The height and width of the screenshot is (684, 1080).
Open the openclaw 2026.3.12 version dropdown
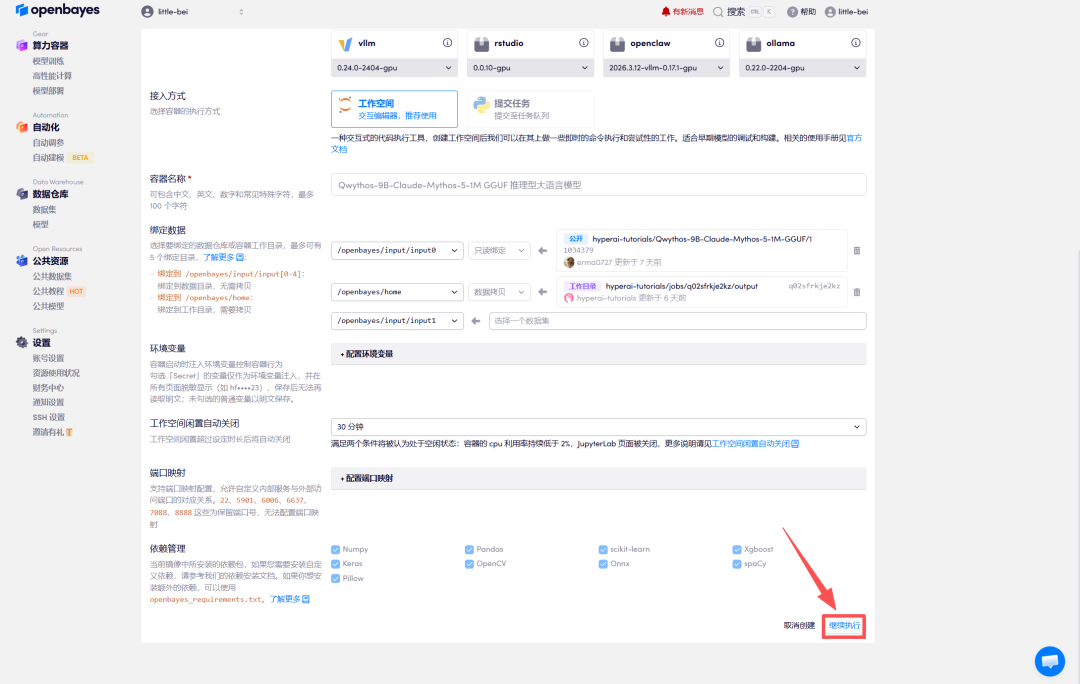(666, 68)
